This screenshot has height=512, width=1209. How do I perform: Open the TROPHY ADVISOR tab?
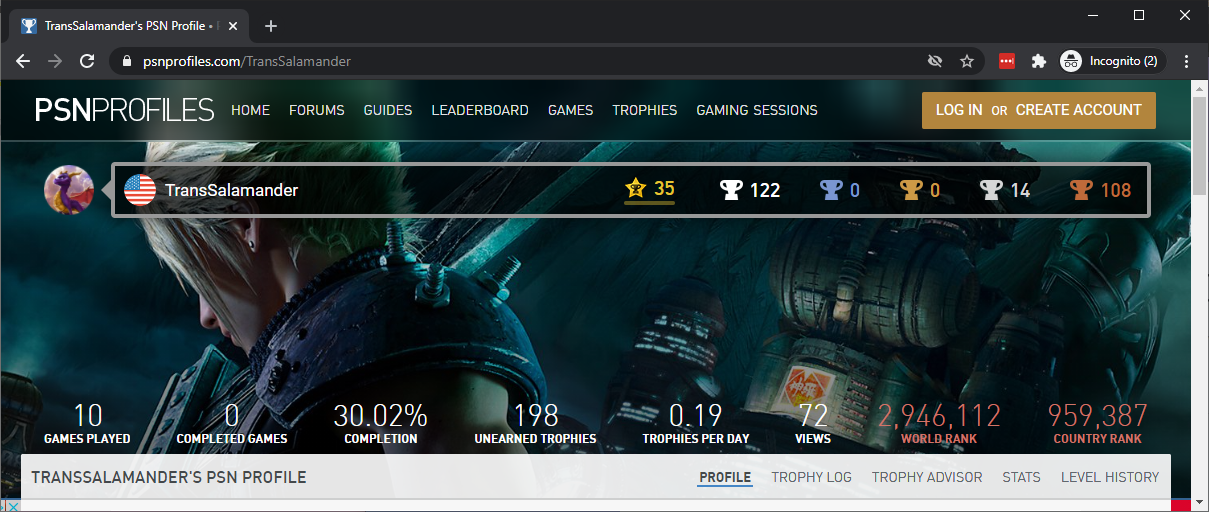(x=927, y=477)
